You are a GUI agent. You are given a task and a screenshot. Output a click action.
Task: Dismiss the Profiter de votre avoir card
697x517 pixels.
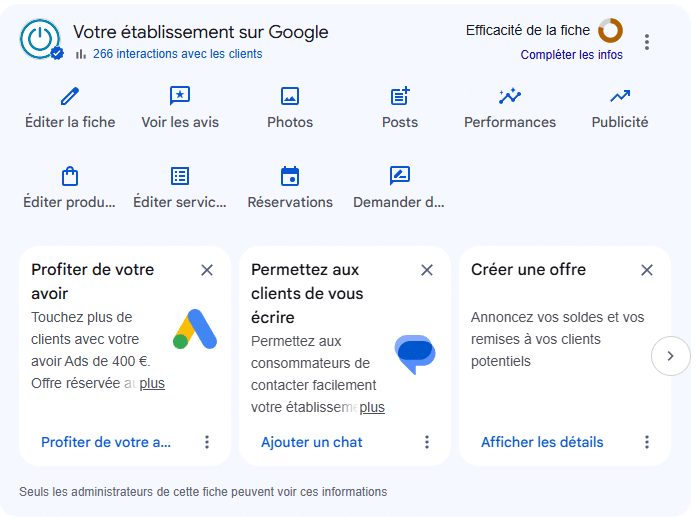pos(207,270)
